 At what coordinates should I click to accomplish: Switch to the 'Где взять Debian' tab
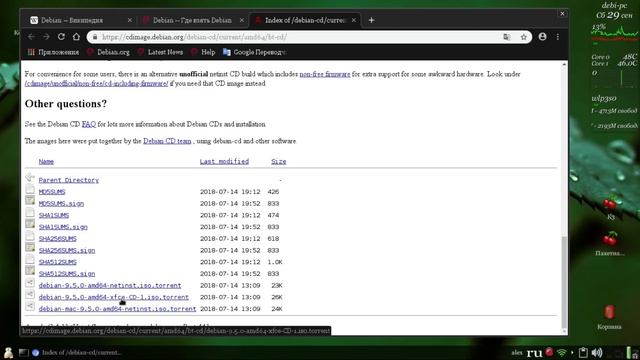pos(192,20)
